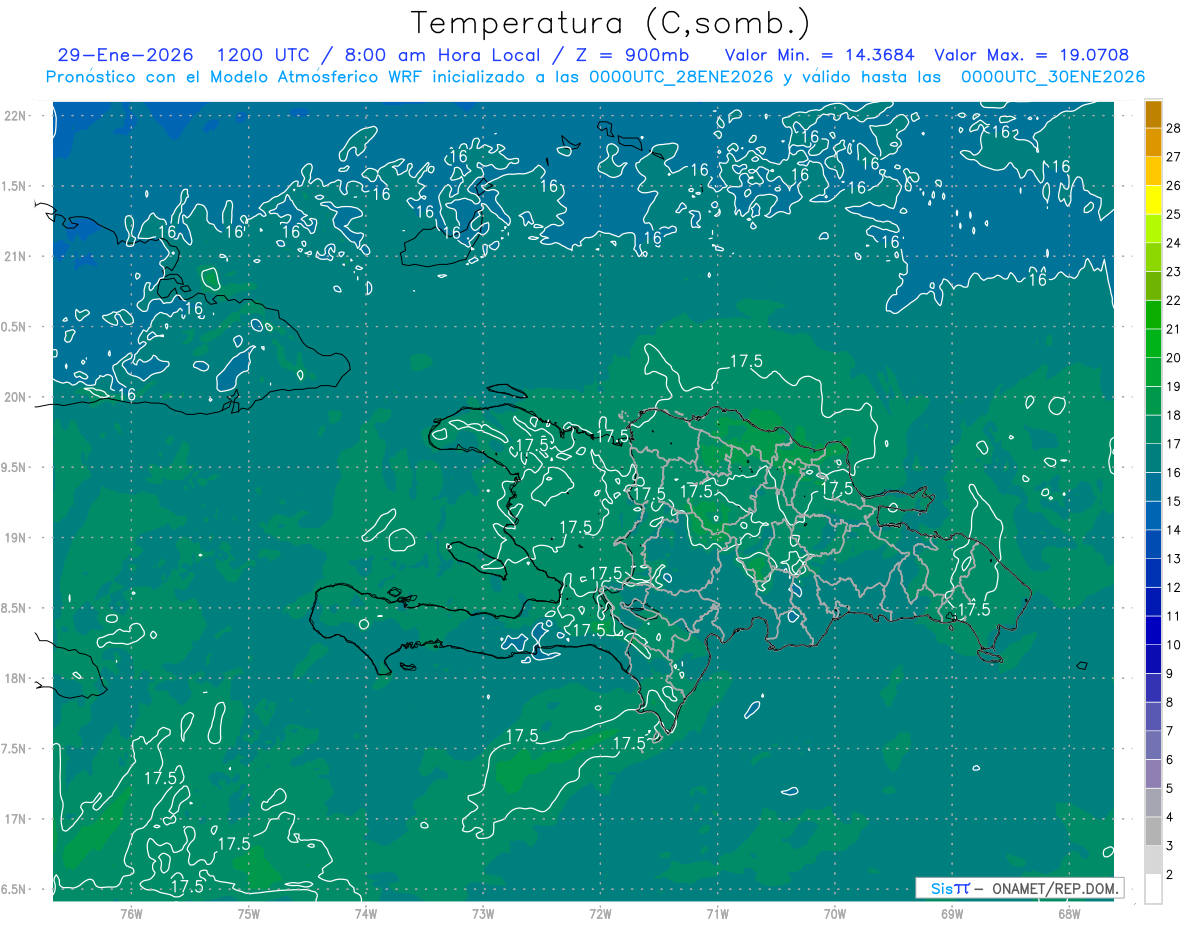Click the color bar label '19'
Image resolution: width=1200 pixels, height=927 pixels.
point(1174,386)
